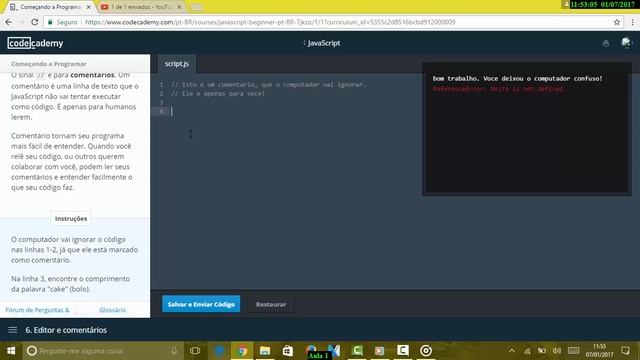Open the new tab button

(196, 7)
